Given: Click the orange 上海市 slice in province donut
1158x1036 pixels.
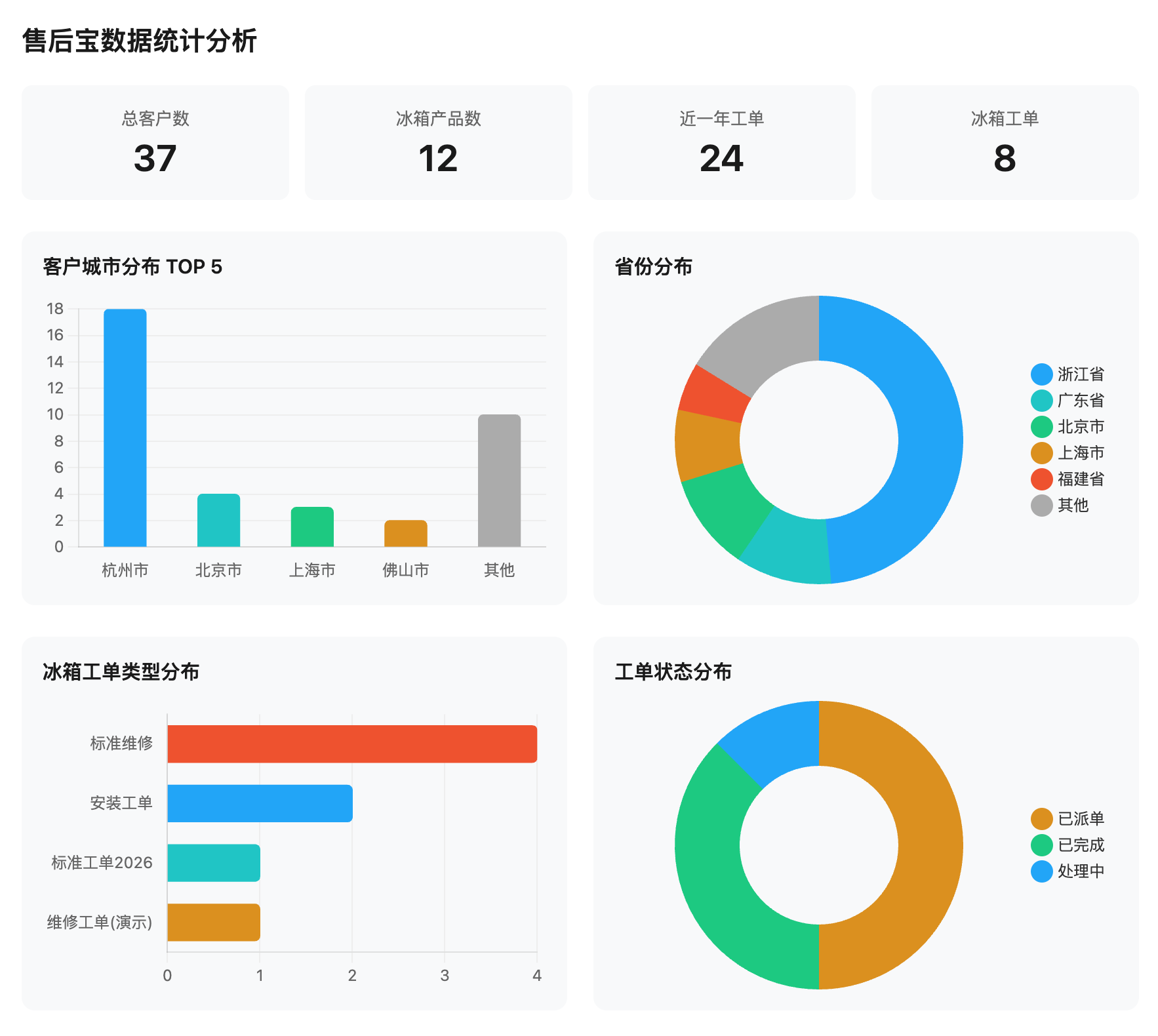Looking at the screenshot, I should (708, 445).
